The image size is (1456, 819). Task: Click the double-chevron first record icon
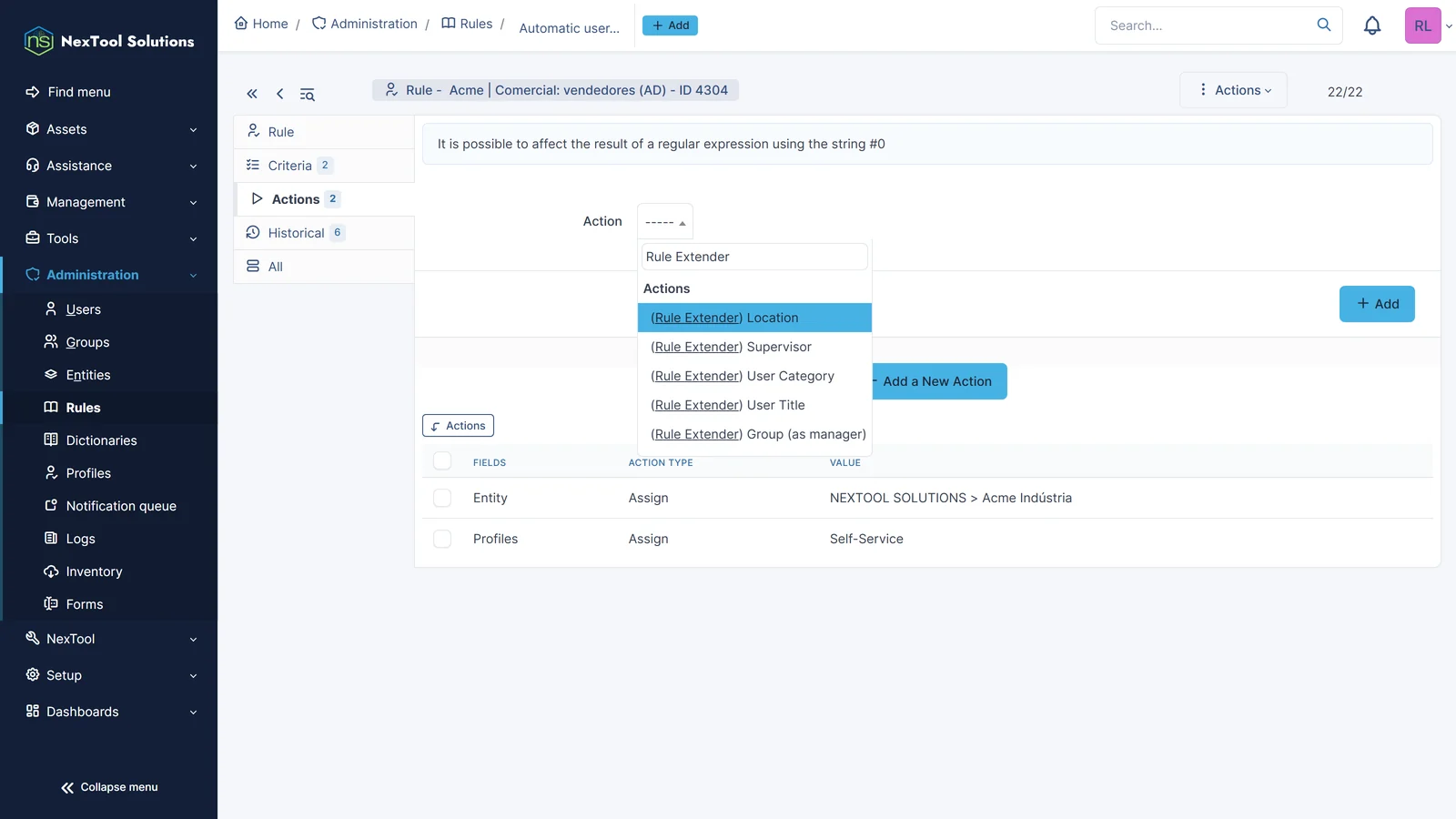click(252, 94)
